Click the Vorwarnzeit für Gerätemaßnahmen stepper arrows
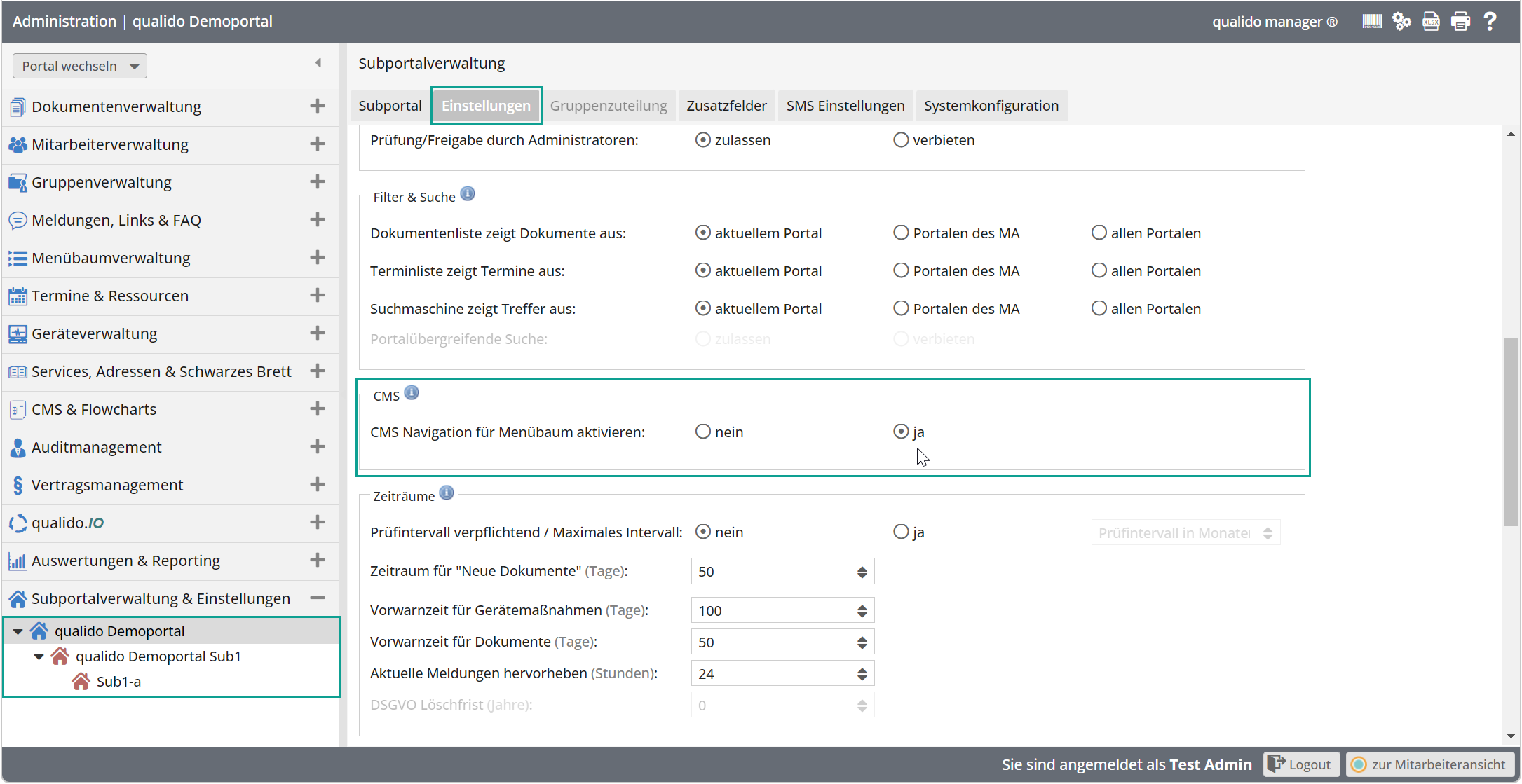 [862, 611]
